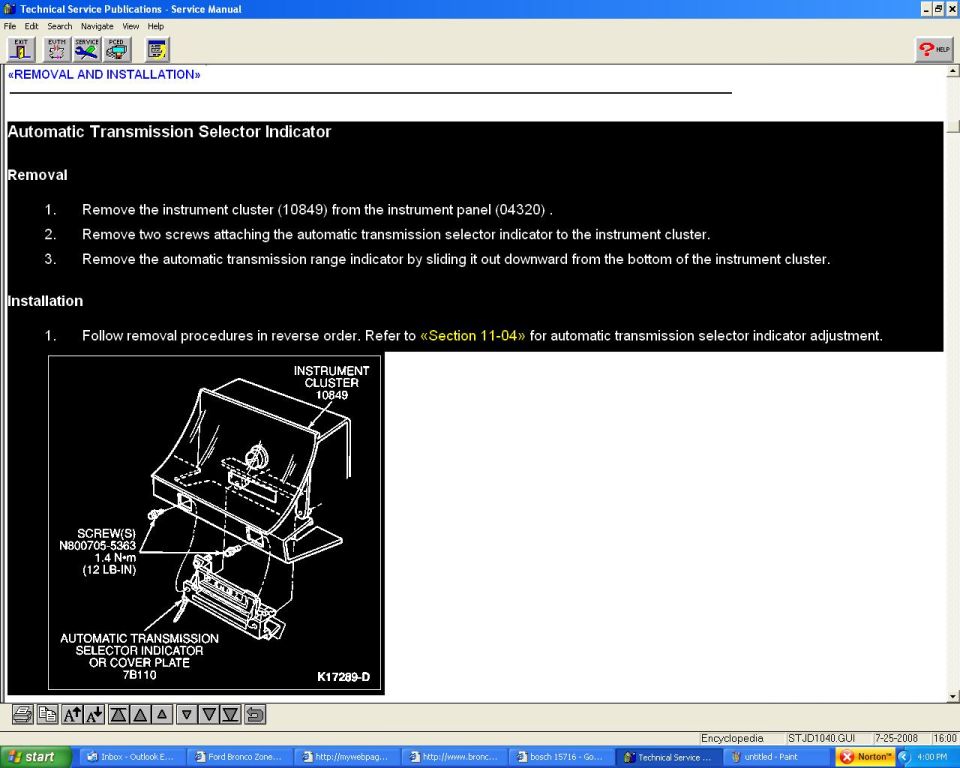Screen dimensions: 960x768
Task: Click the EXIT door icon in toolbar
Action: 21,50
